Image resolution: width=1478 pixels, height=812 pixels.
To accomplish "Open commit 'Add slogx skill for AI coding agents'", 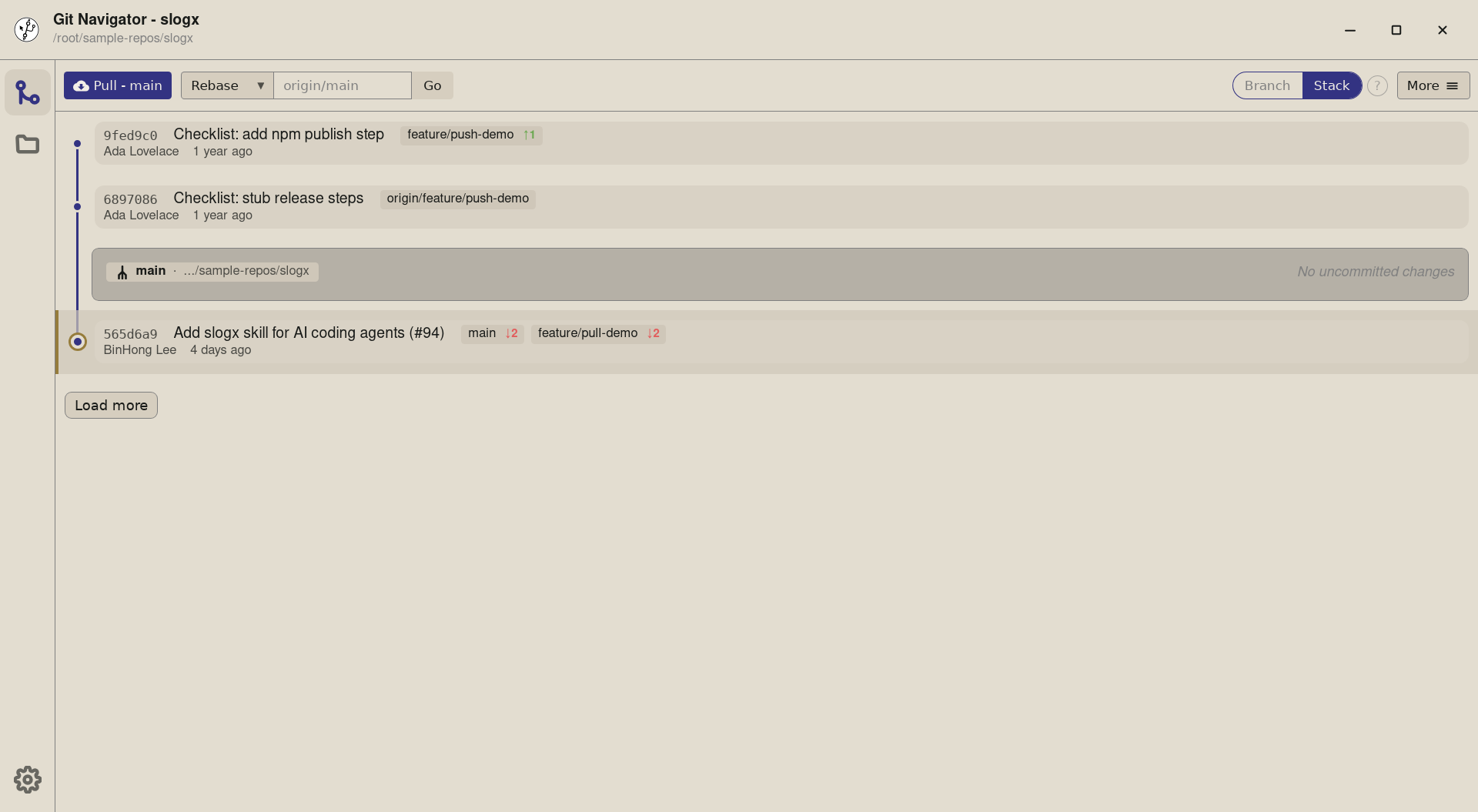I will pyautogui.click(x=309, y=332).
